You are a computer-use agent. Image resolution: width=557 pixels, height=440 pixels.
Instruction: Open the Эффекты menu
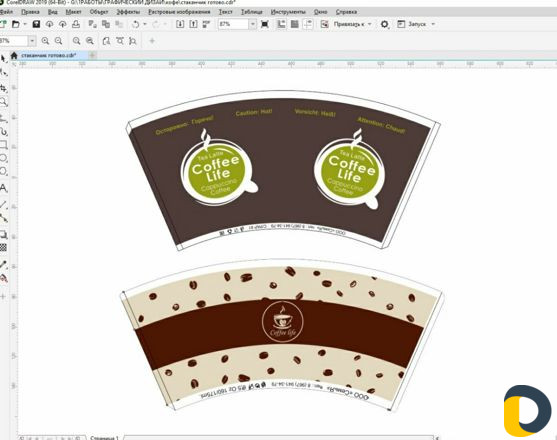point(128,12)
